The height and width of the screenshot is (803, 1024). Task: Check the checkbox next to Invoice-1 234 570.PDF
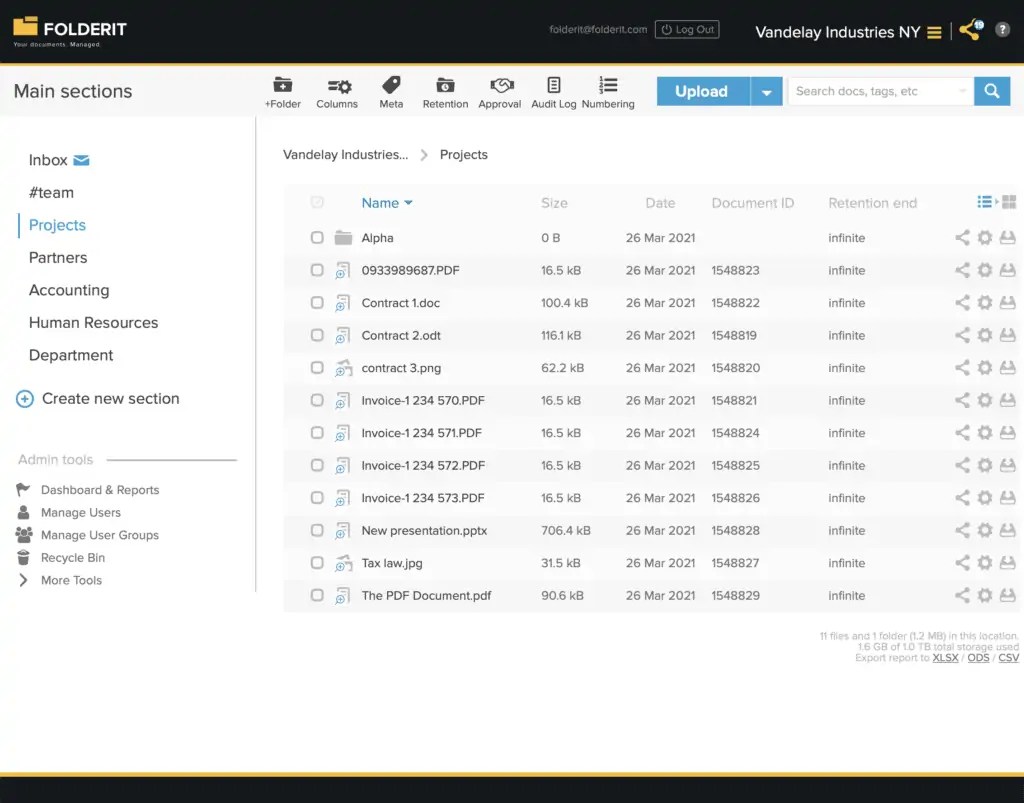point(317,400)
